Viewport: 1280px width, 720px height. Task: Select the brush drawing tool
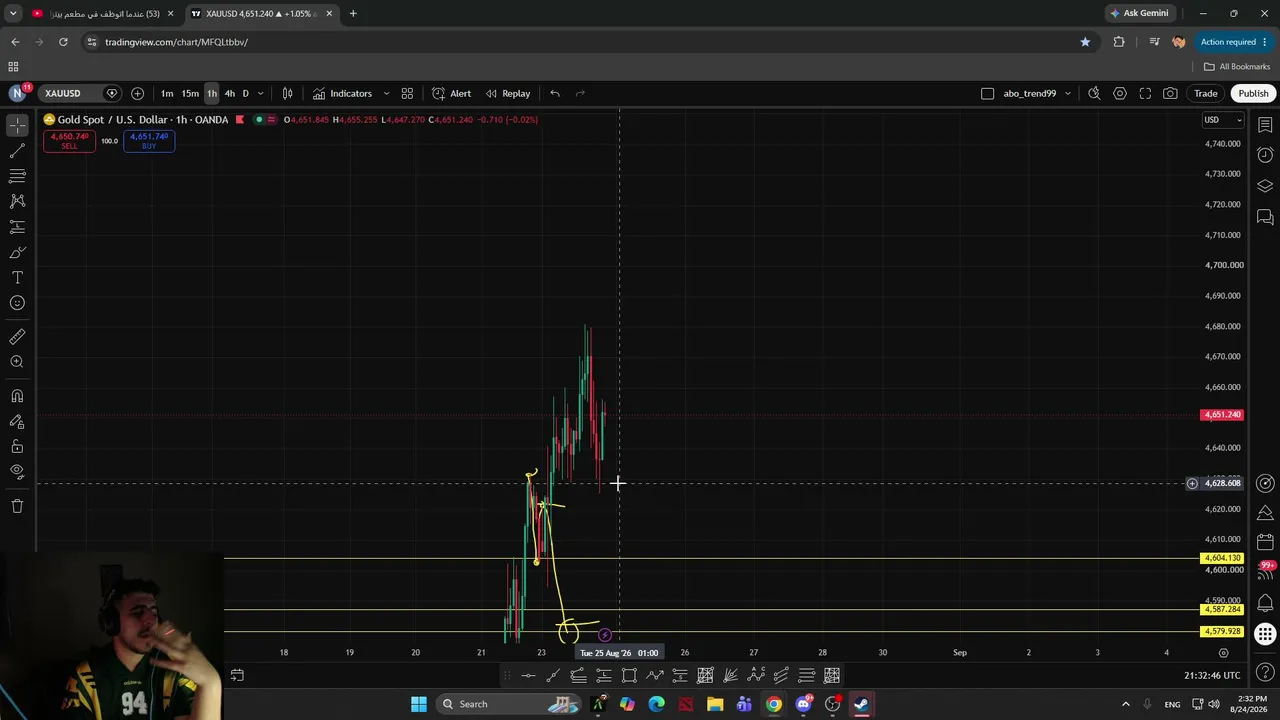[x=17, y=253]
